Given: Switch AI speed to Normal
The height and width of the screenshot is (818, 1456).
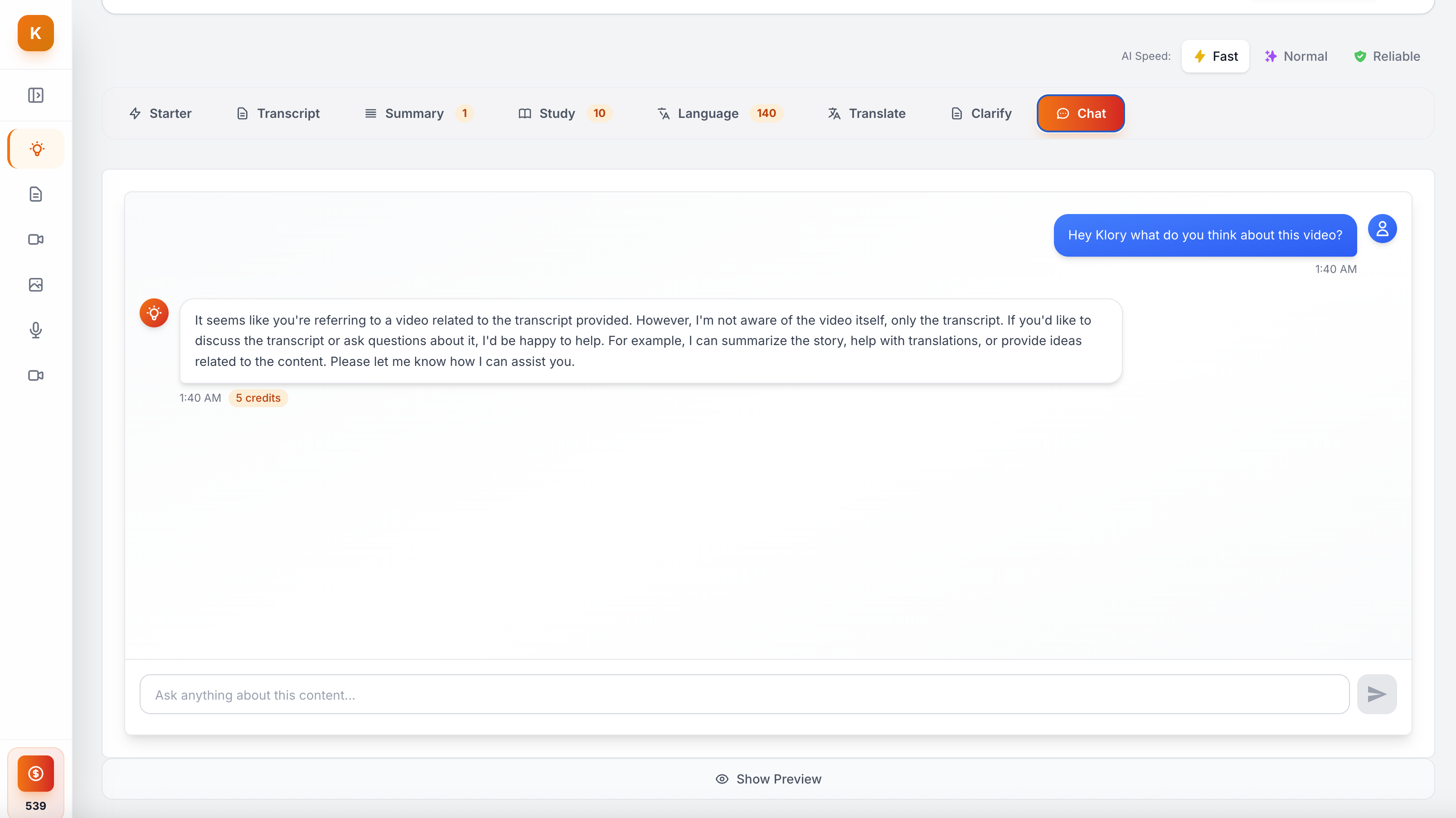Looking at the screenshot, I should coord(1296,56).
